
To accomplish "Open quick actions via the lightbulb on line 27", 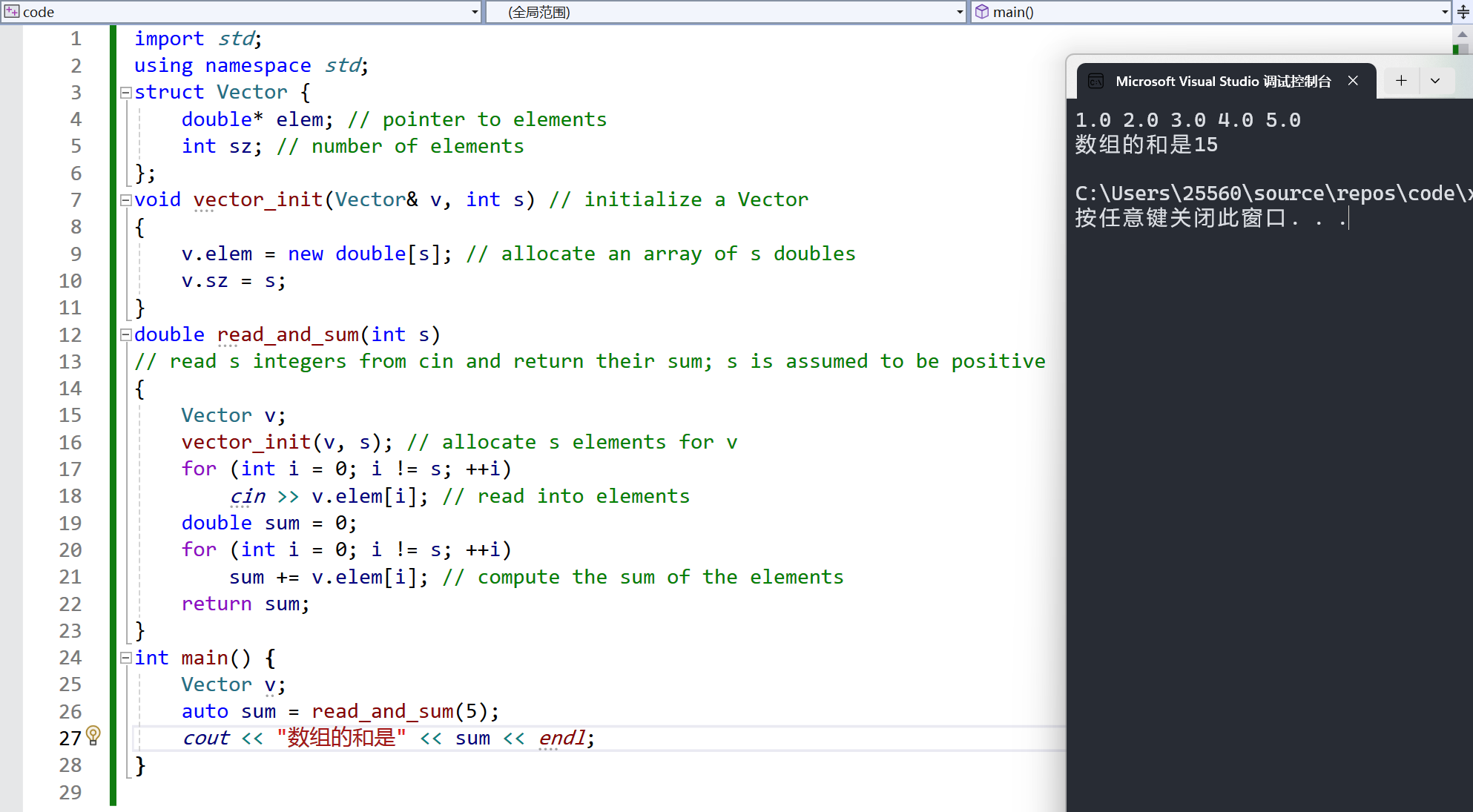I will [93, 735].
